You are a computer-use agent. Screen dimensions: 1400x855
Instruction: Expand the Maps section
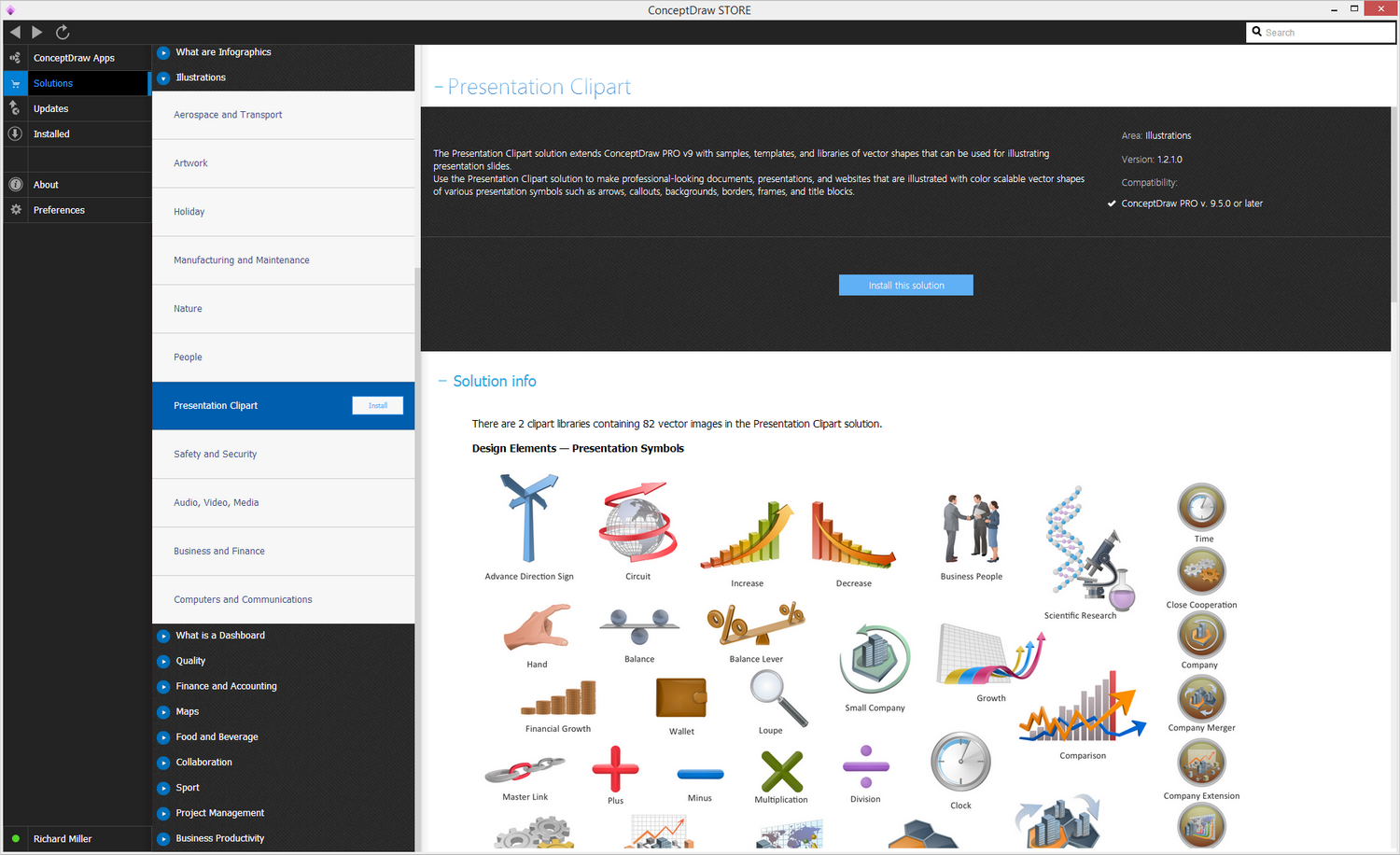(x=163, y=711)
